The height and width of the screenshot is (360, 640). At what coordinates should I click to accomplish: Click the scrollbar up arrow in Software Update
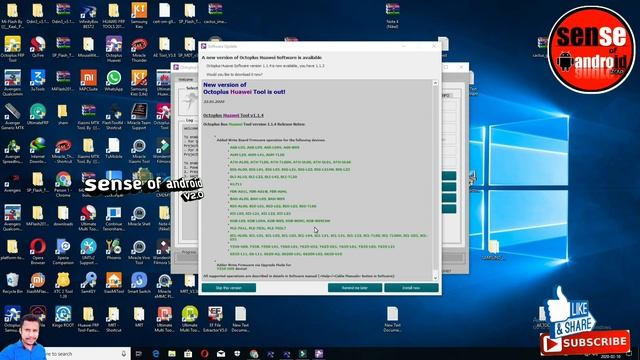pyautogui.click(x=435, y=83)
